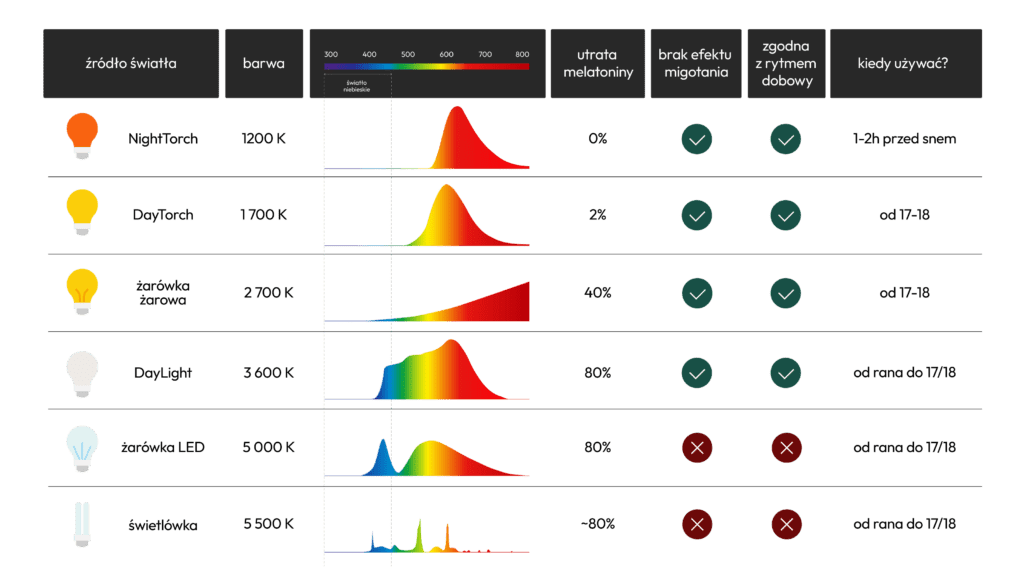Select the żarówka LED bulb icon
The height and width of the screenshot is (583, 1024).
click(x=81, y=446)
